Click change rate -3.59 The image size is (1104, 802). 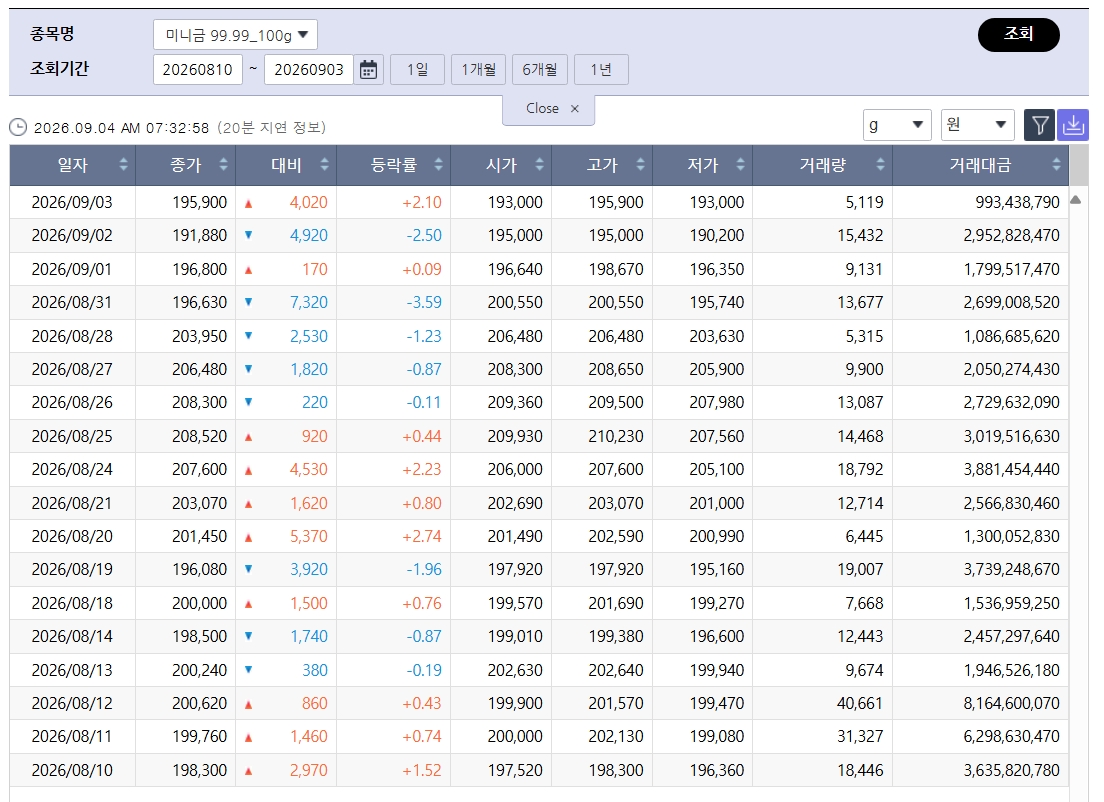[424, 303]
